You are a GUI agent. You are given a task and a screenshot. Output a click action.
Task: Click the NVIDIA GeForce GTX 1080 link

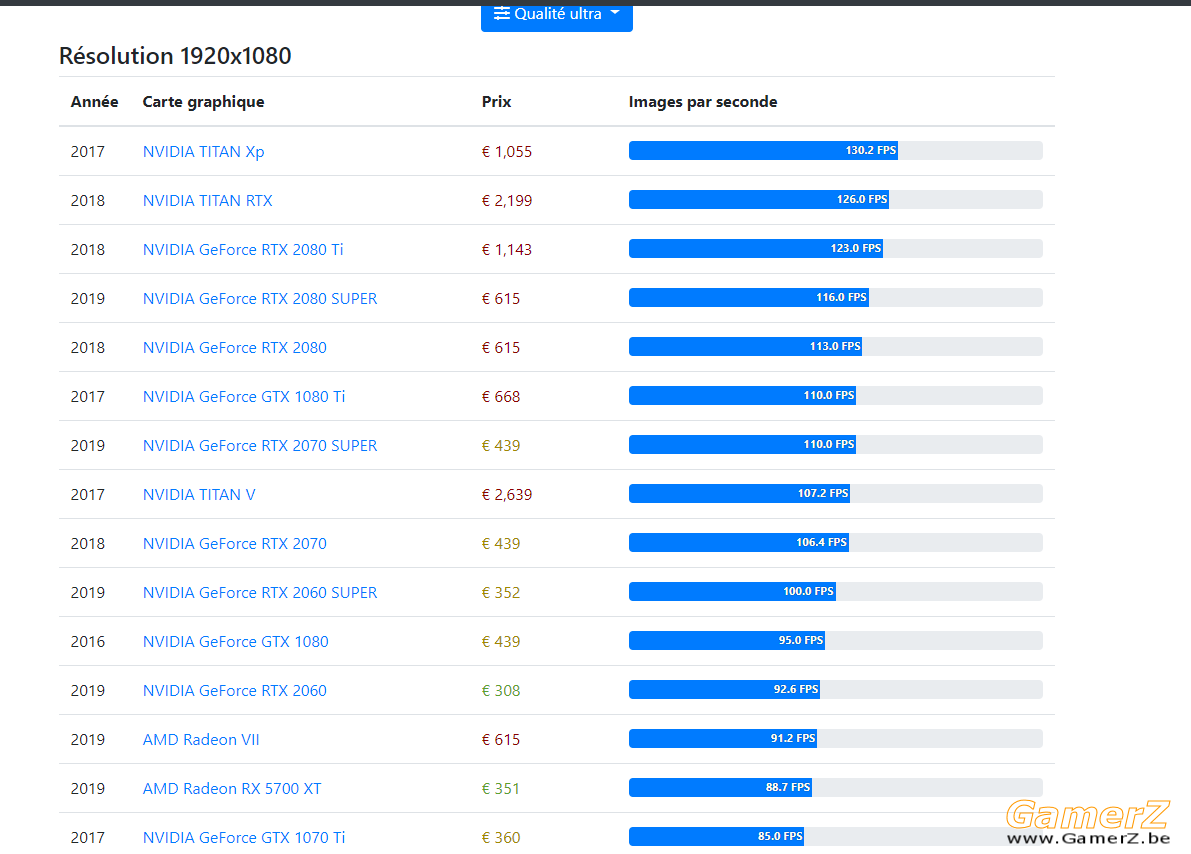[235, 641]
